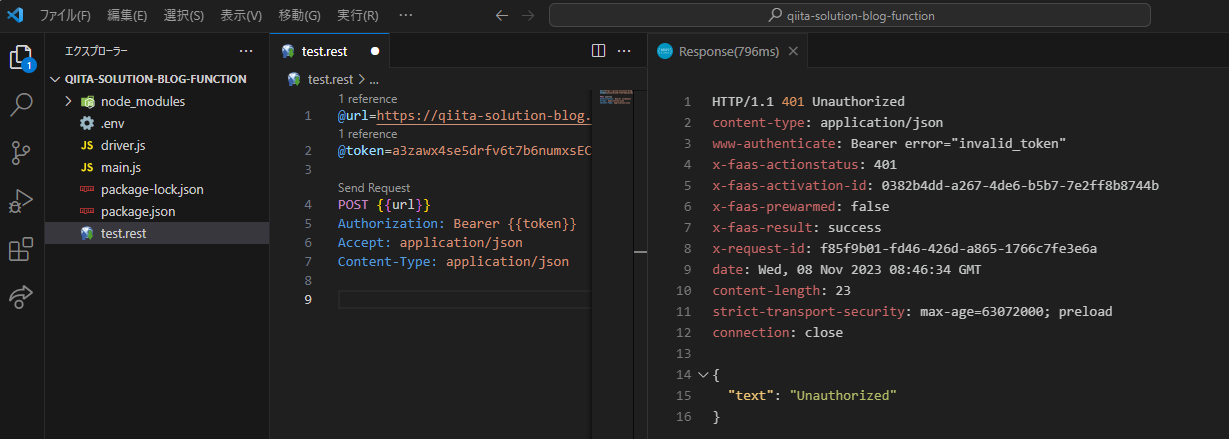Click breadcrumb chevron after test.rest
This screenshot has width=1229, height=439.
(x=361, y=79)
